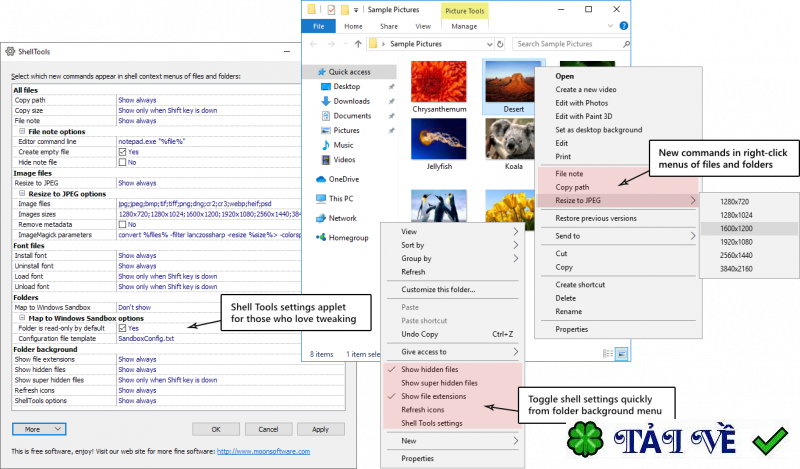
Task: Toggle the Create empty file checkbox
Action: [x=123, y=151]
